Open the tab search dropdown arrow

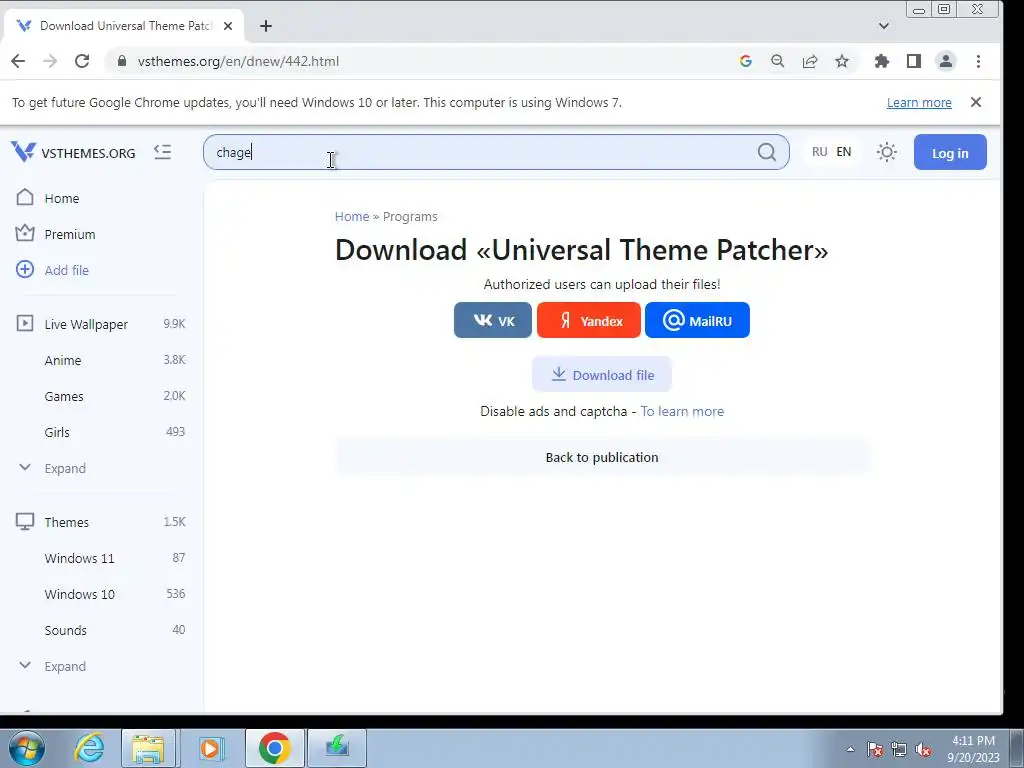point(884,25)
